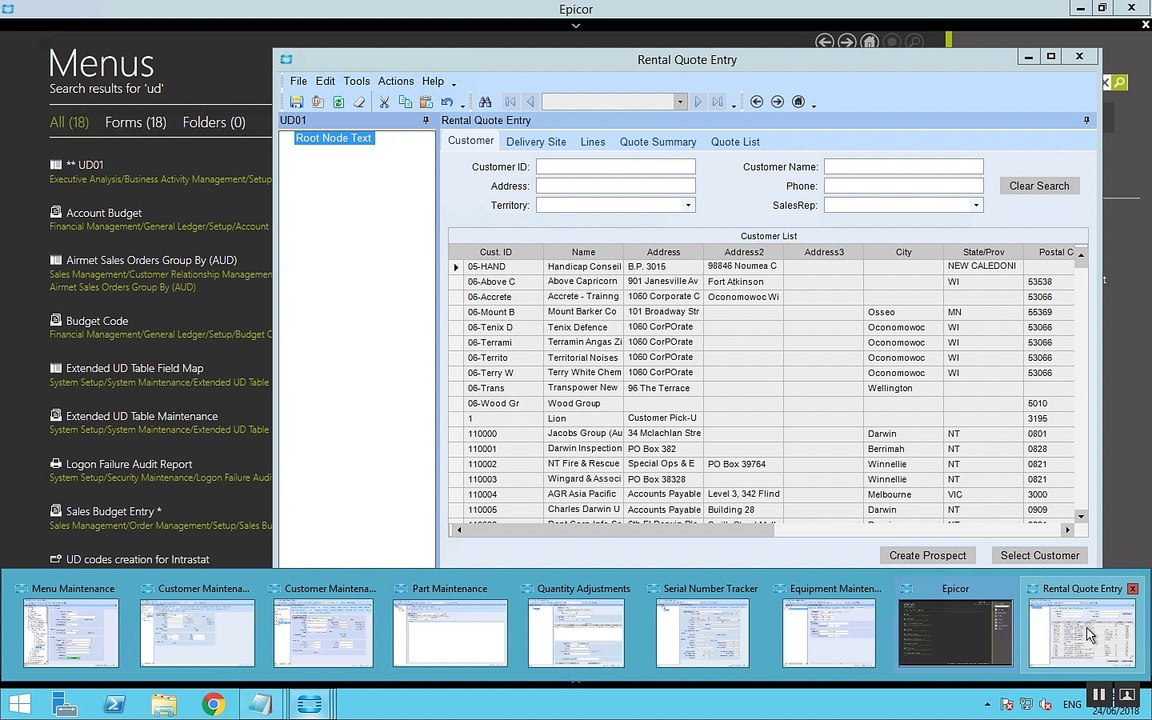Expand menu bar overflow arrow after Help
This screenshot has height=720, width=1152.
pyautogui.click(x=454, y=84)
